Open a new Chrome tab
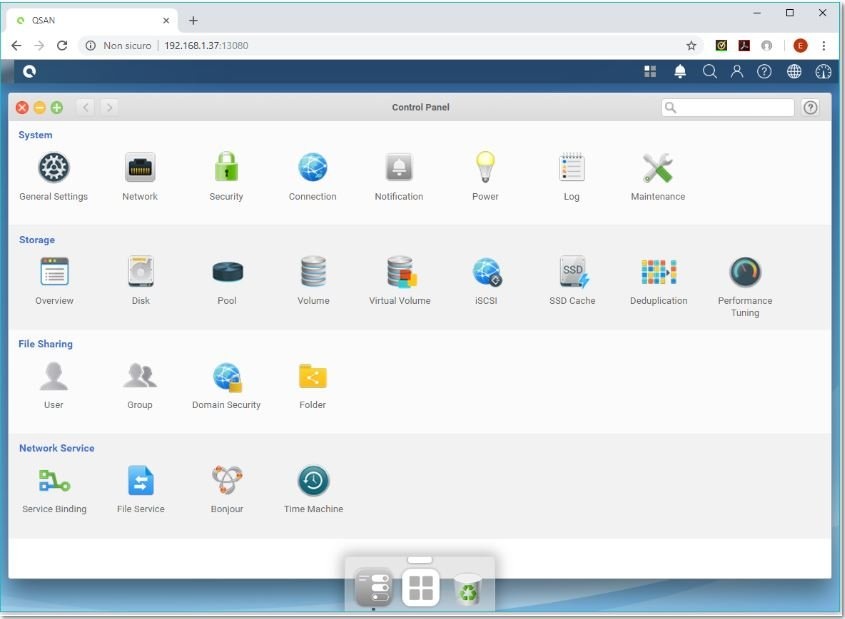845x619 pixels. (194, 20)
